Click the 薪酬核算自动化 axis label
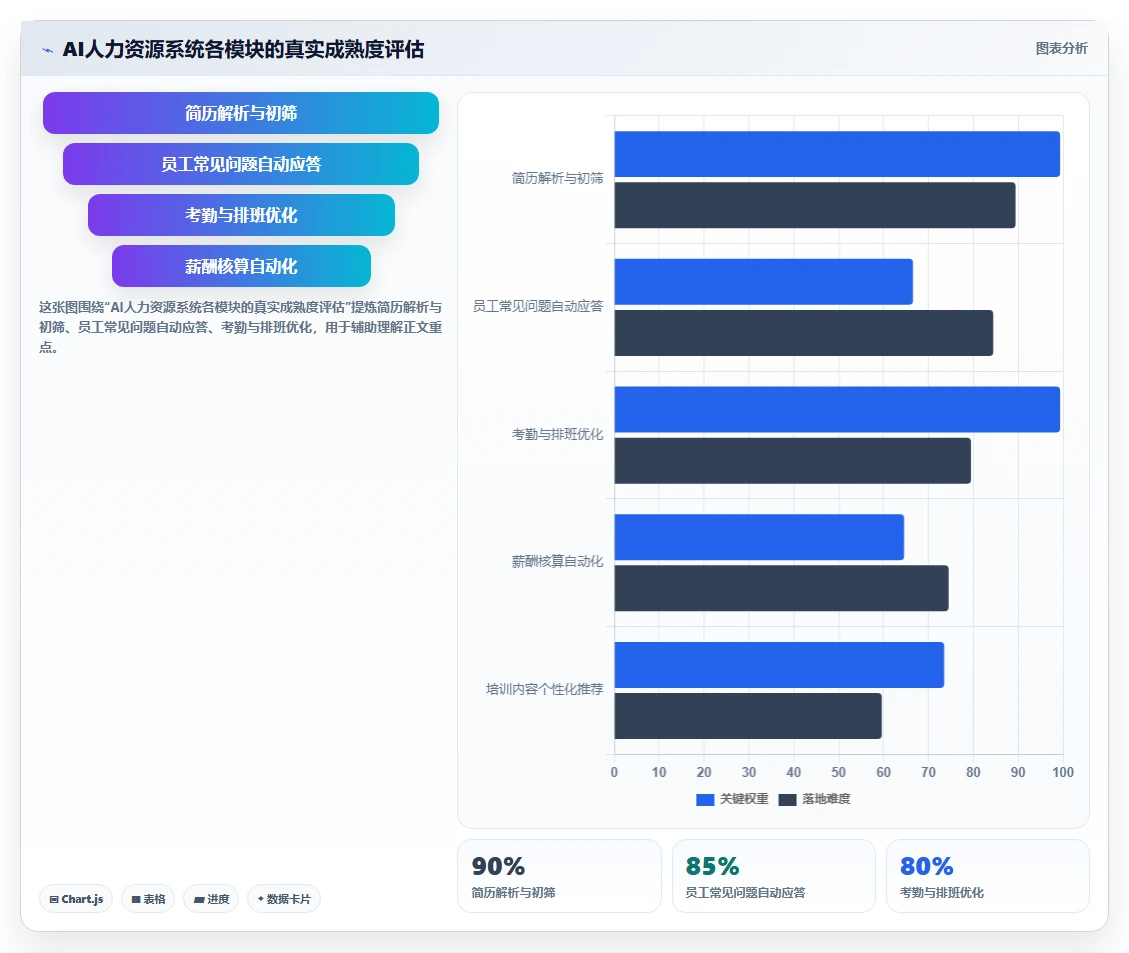 click(x=557, y=561)
